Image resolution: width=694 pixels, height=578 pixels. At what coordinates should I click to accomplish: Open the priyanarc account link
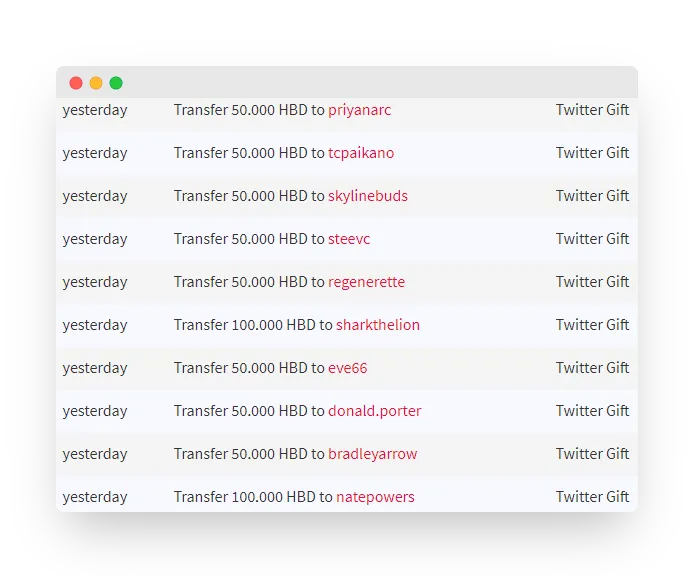359,110
